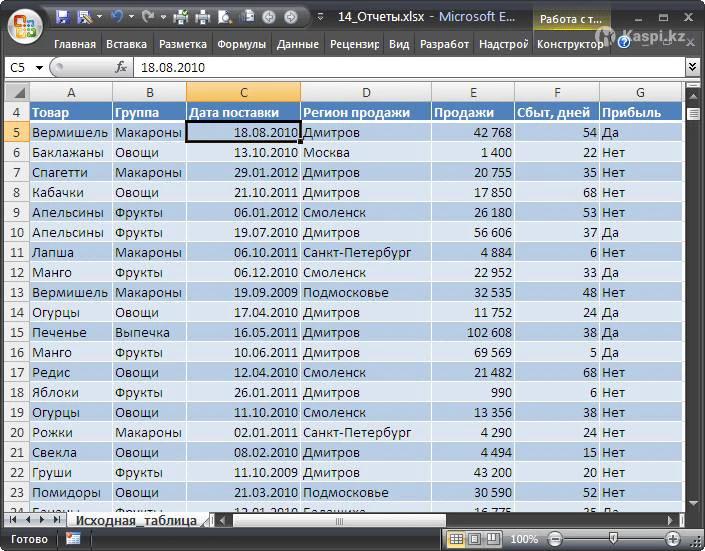This screenshot has height=551, width=705.
Task: Expand the formula bar
Action: 692,67
